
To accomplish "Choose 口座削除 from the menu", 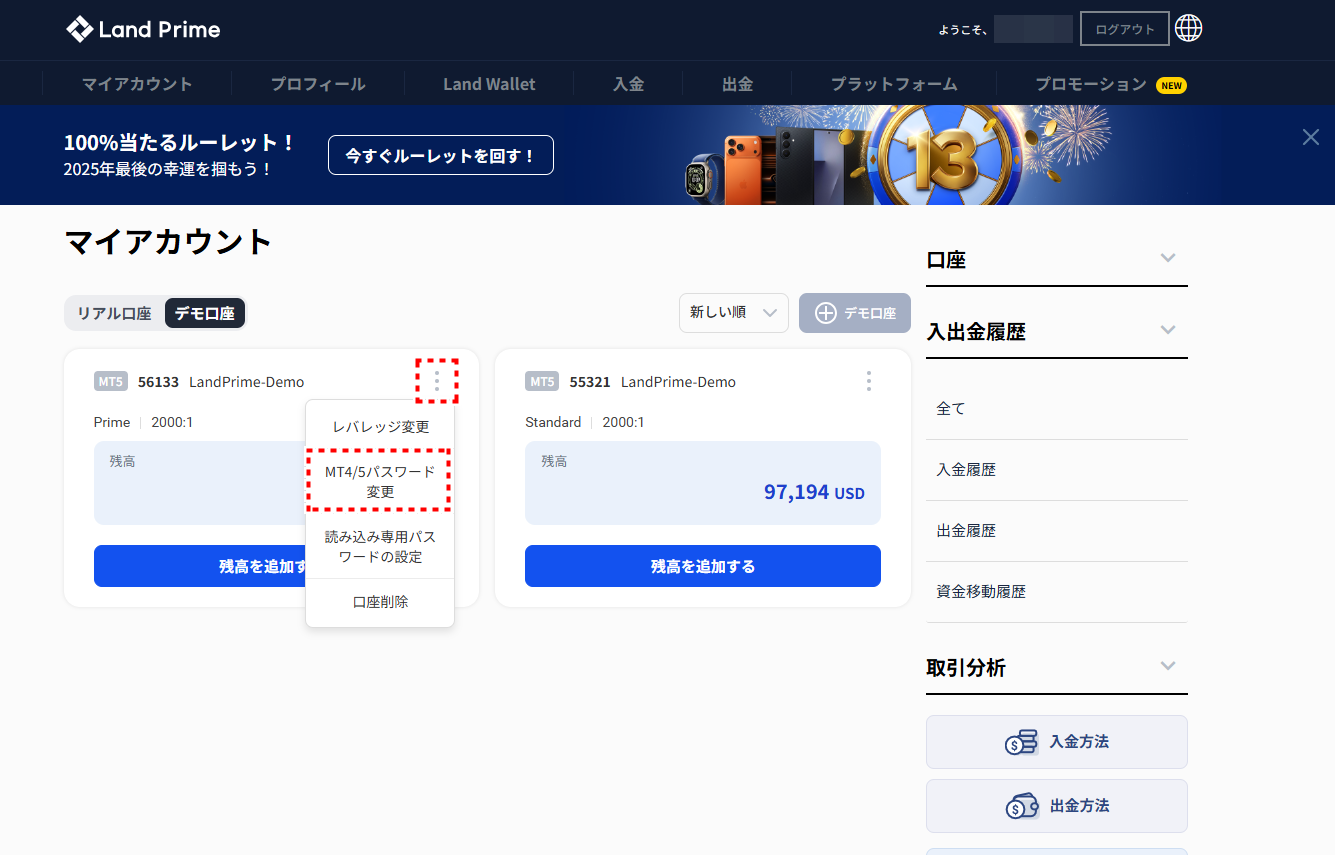I will coord(380,602).
